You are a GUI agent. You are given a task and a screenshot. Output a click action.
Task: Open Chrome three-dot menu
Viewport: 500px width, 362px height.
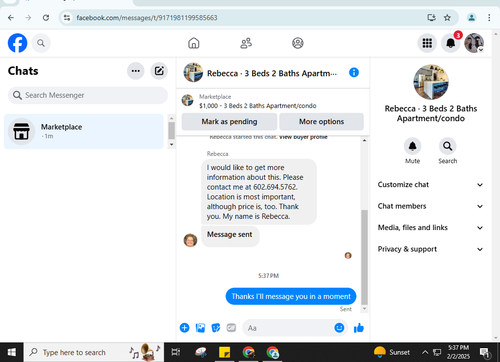(489, 18)
